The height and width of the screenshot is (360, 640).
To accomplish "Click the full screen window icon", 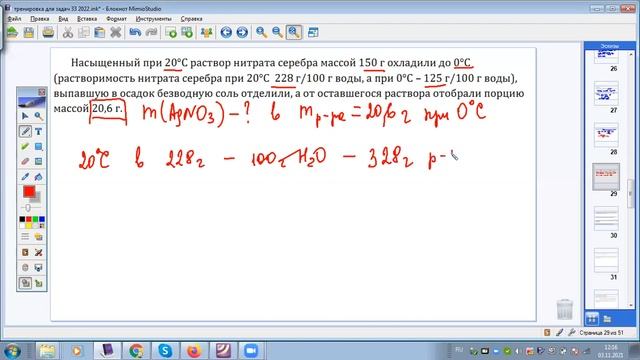I will tap(313, 32).
